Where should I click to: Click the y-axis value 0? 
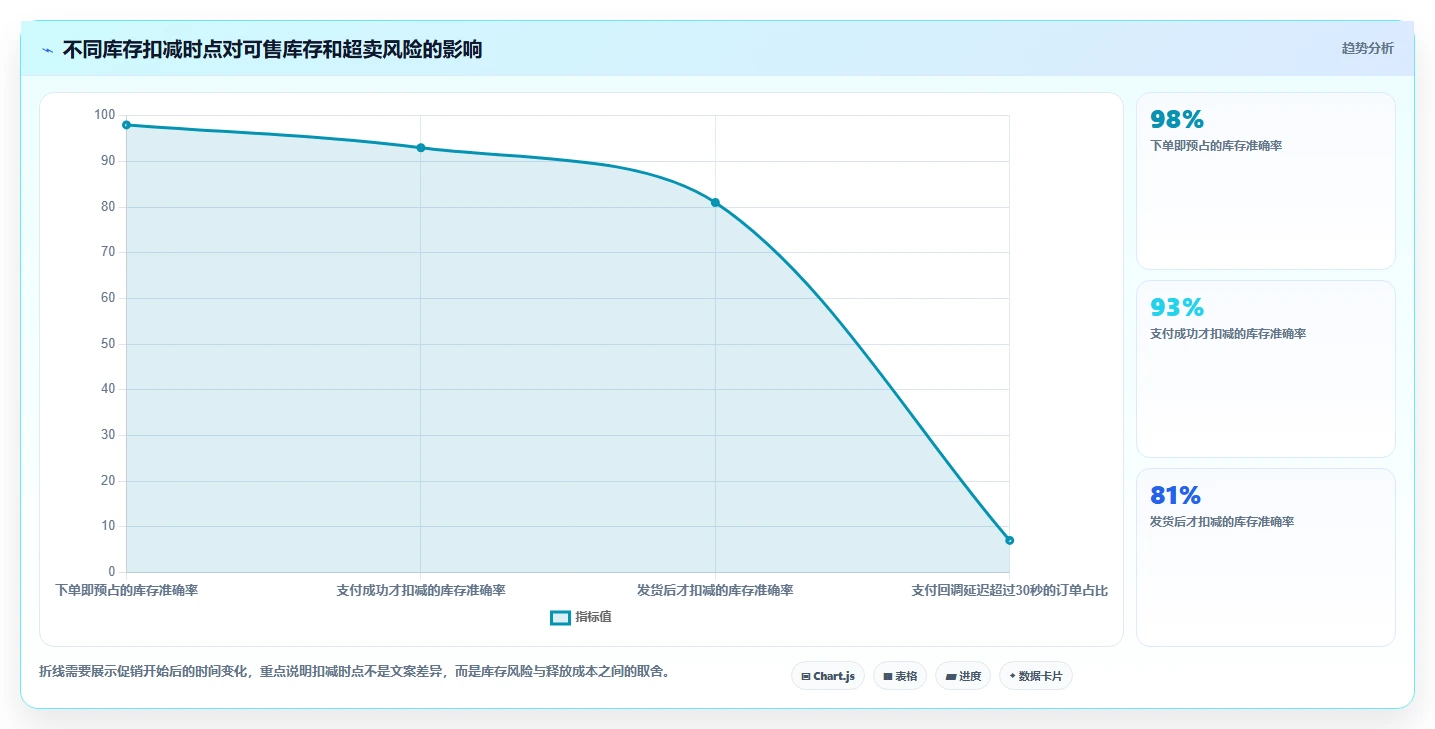[112, 572]
